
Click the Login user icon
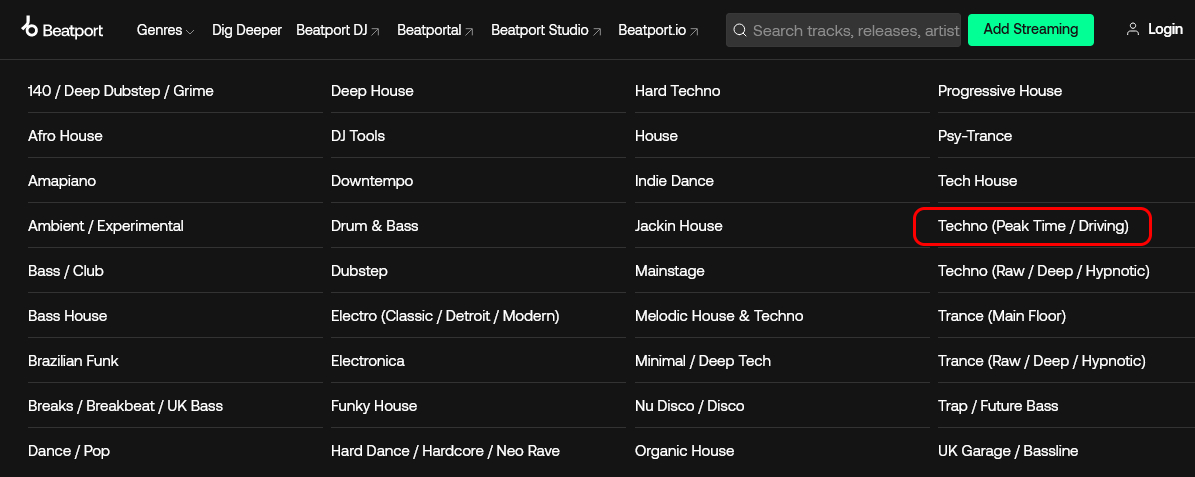point(1133,29)
